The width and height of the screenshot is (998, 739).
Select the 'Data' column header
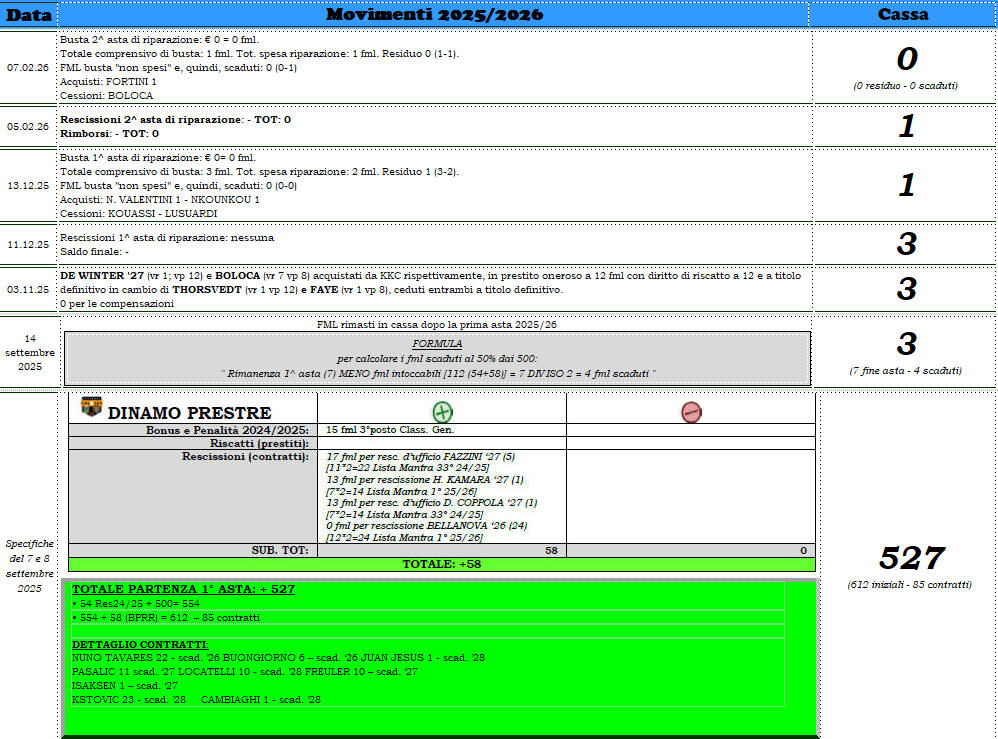click(29, 14)
